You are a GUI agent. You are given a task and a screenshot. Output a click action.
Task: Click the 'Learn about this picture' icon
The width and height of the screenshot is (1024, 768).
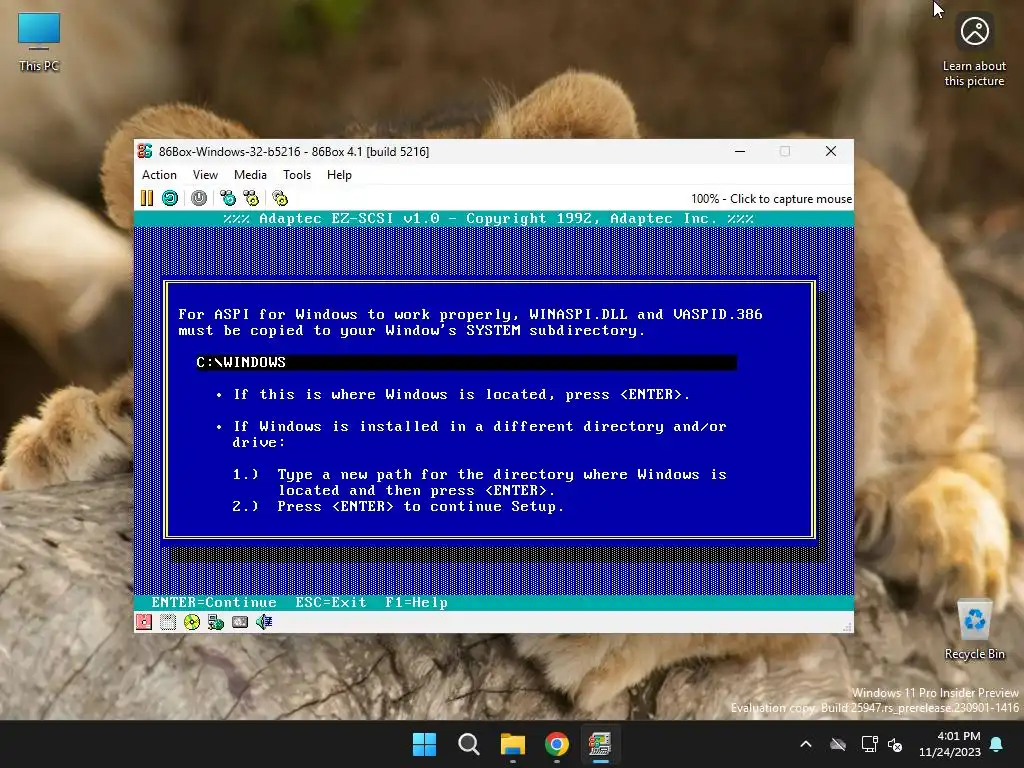(974, 51)
